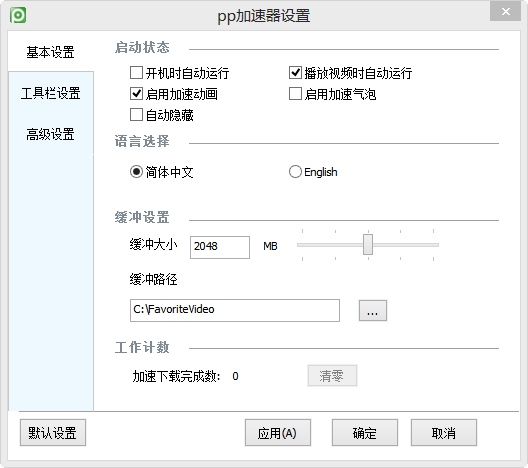The image size is (528, 468).
Task: Enable 启用加速气泡 checkbox
Action: (x=295, y=94)
